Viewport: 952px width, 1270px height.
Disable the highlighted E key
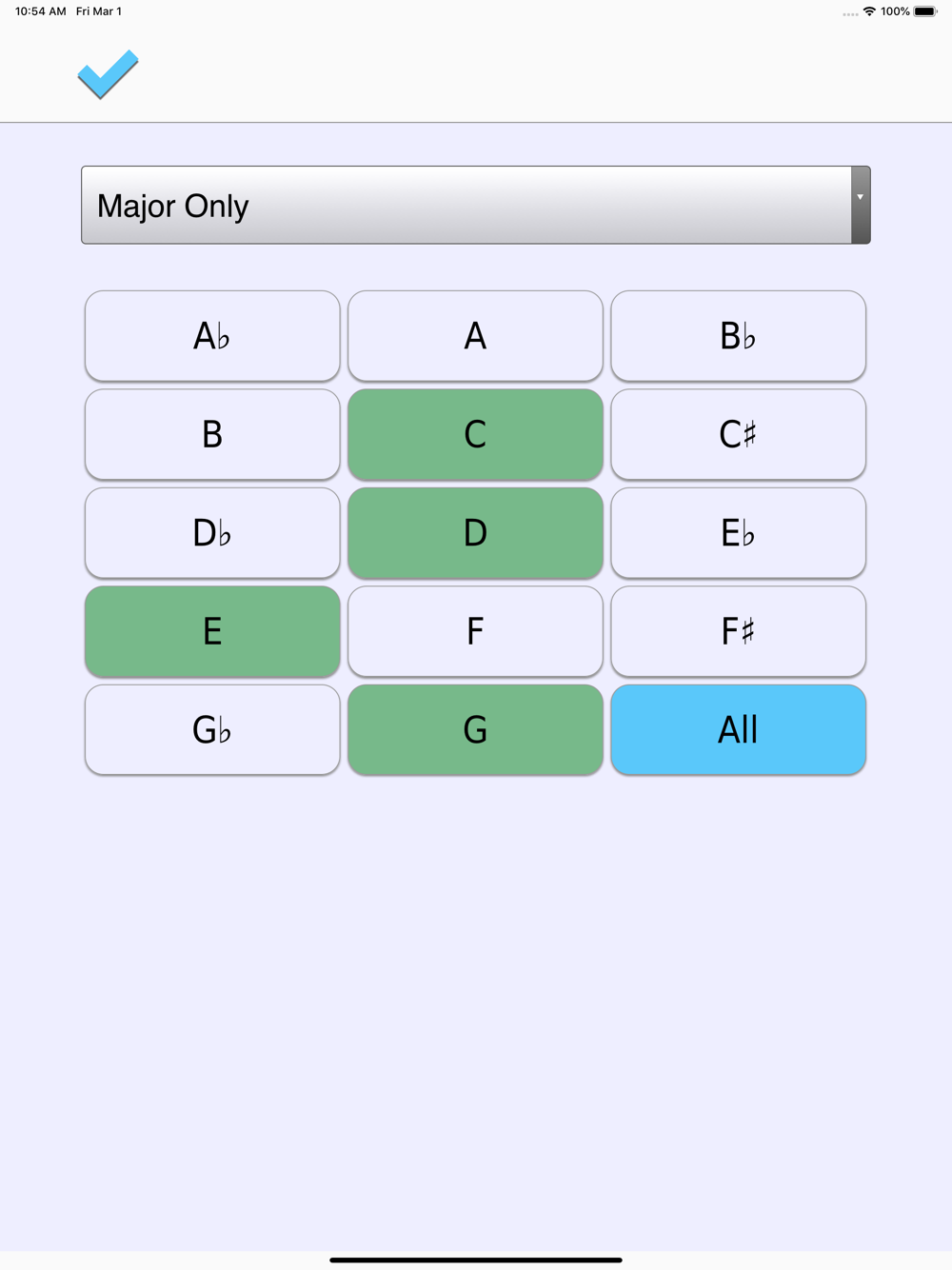point(212,631)
